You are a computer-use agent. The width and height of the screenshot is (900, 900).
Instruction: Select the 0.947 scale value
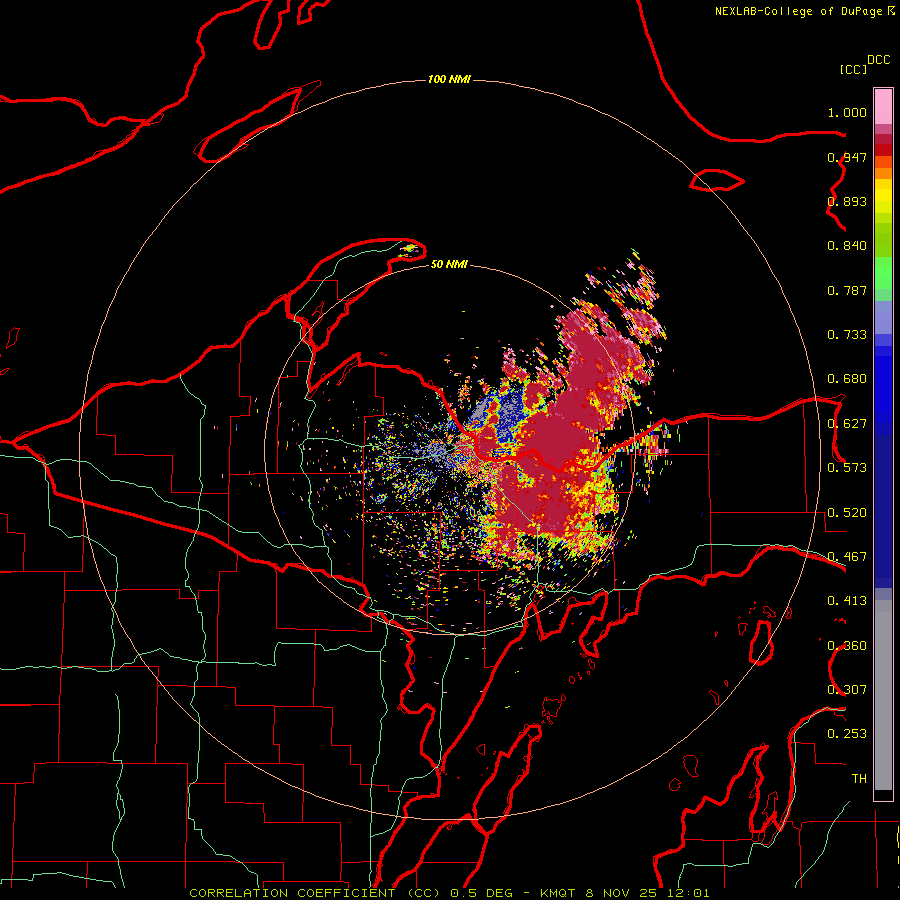(x=847, y=157)
